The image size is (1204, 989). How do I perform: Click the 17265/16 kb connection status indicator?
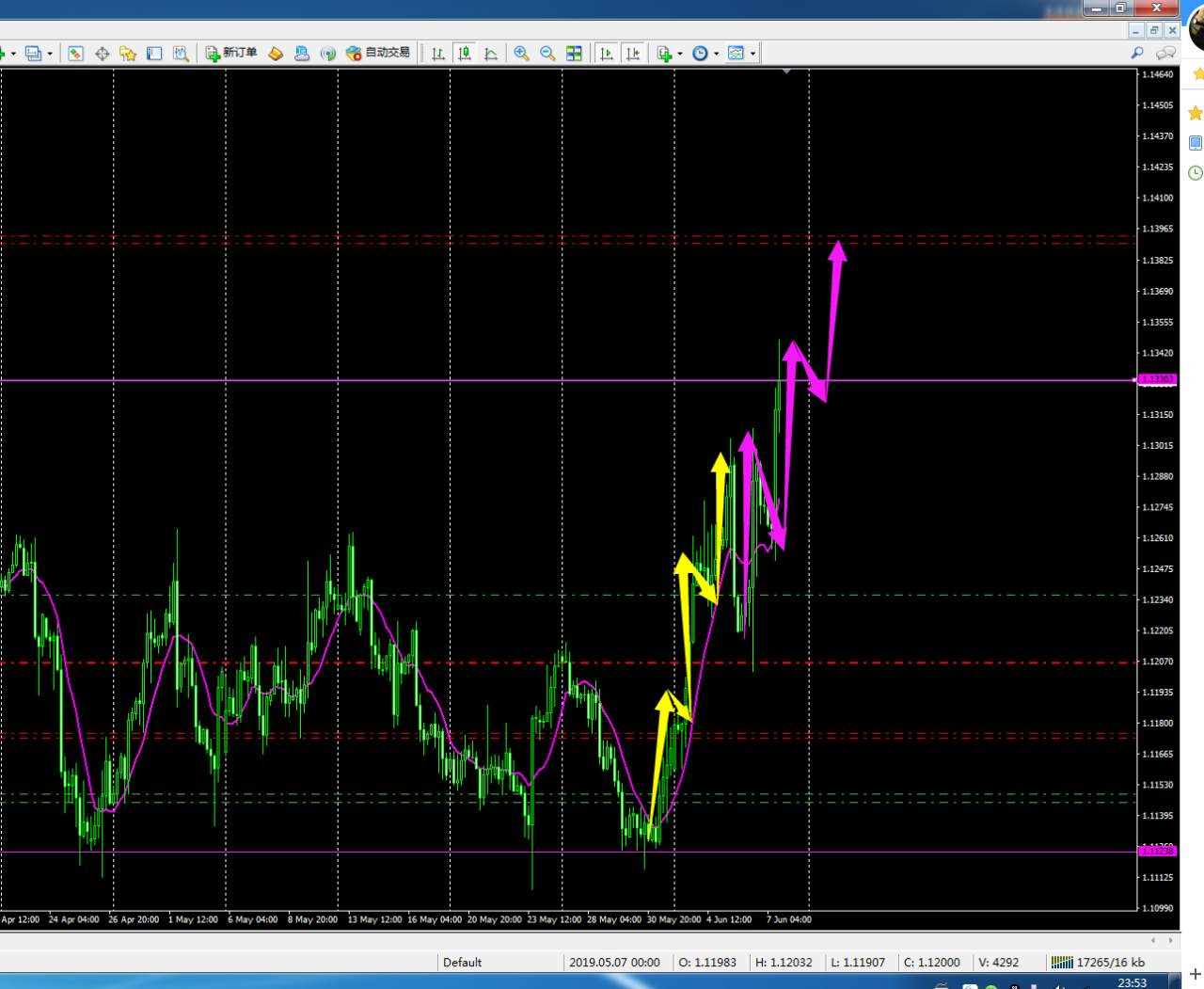[x=1098, y=963]
